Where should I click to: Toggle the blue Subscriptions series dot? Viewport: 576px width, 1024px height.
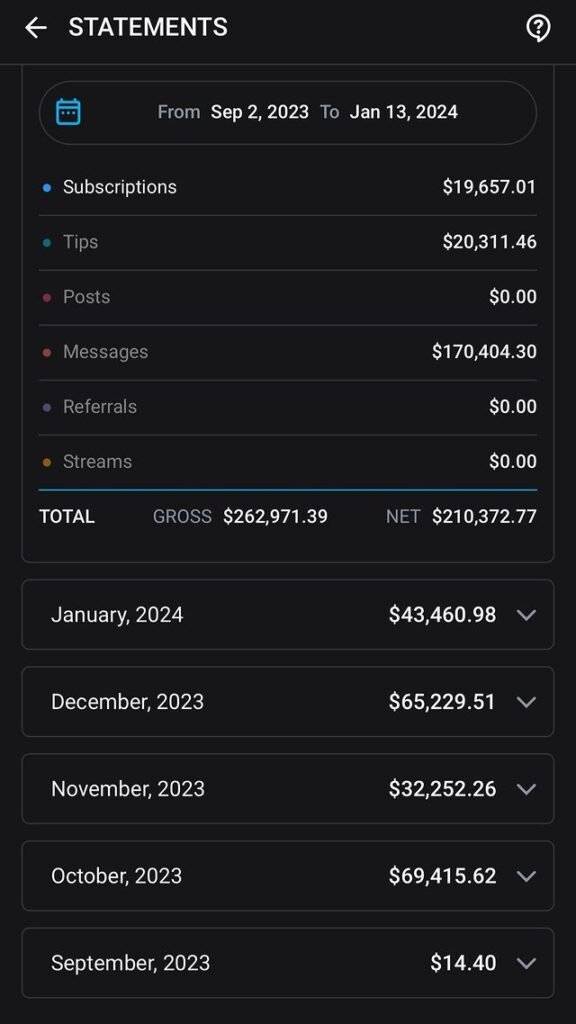pyautogui.click(x=46, y=188)
